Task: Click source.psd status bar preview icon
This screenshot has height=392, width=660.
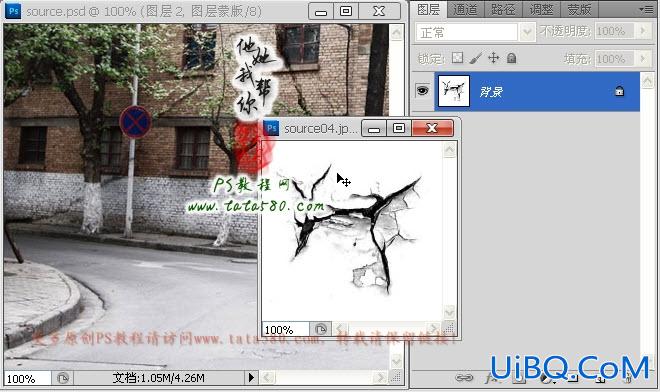Action: point(63,378)
